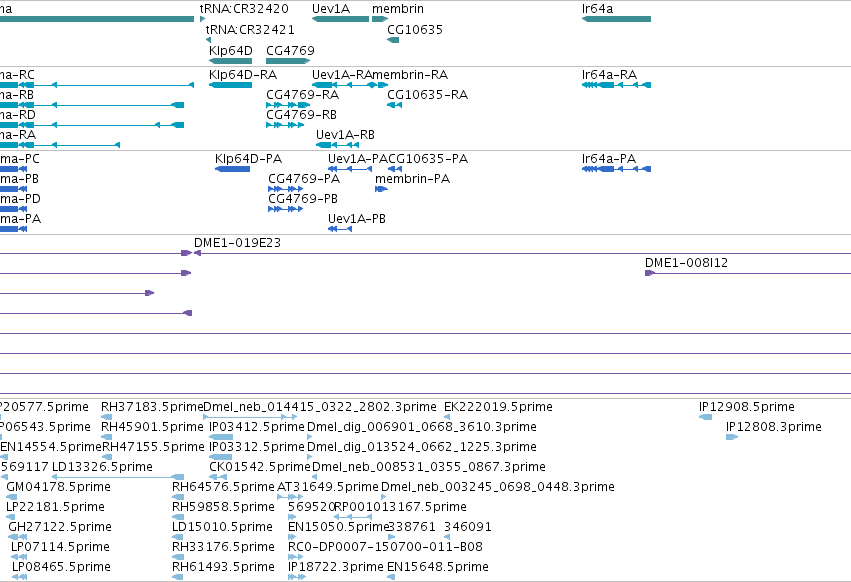
Task: Click the membrin gene arrow glyph
Action: (x=380, y=19)
